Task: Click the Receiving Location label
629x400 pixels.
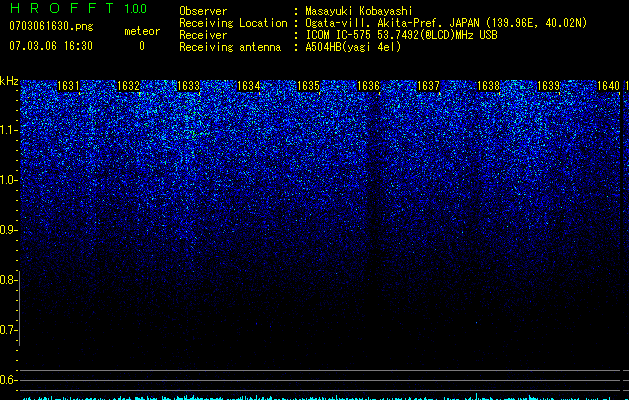Action: coord(233,23)
